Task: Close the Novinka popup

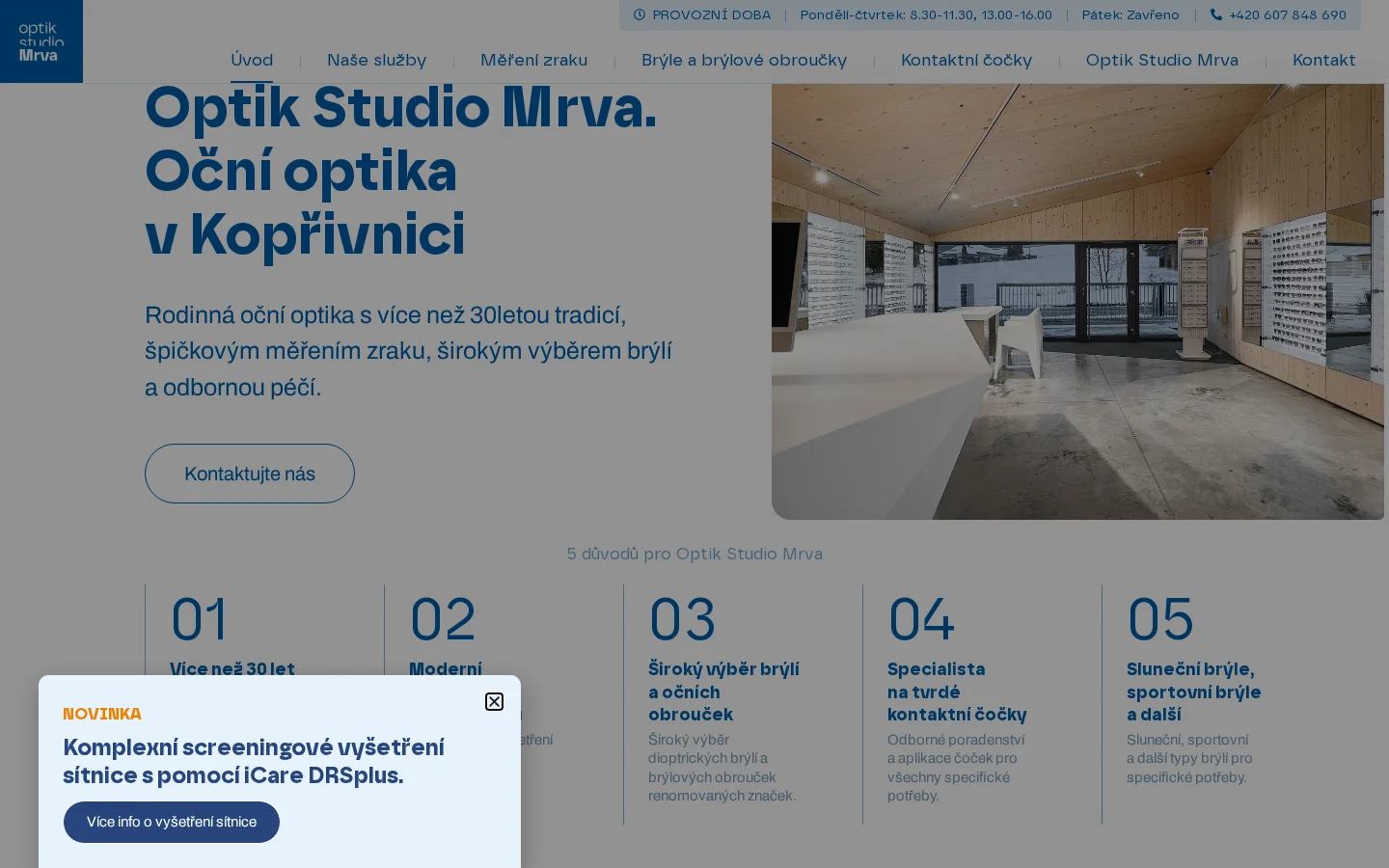Action: (x=494, y=702)
